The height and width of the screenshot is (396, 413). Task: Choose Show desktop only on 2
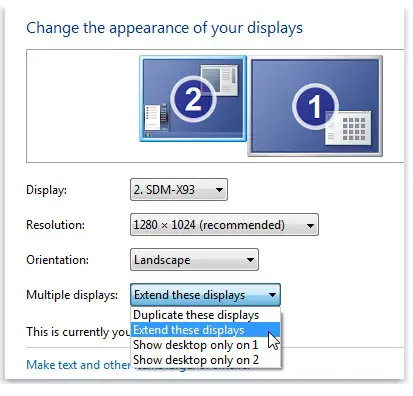206,360
